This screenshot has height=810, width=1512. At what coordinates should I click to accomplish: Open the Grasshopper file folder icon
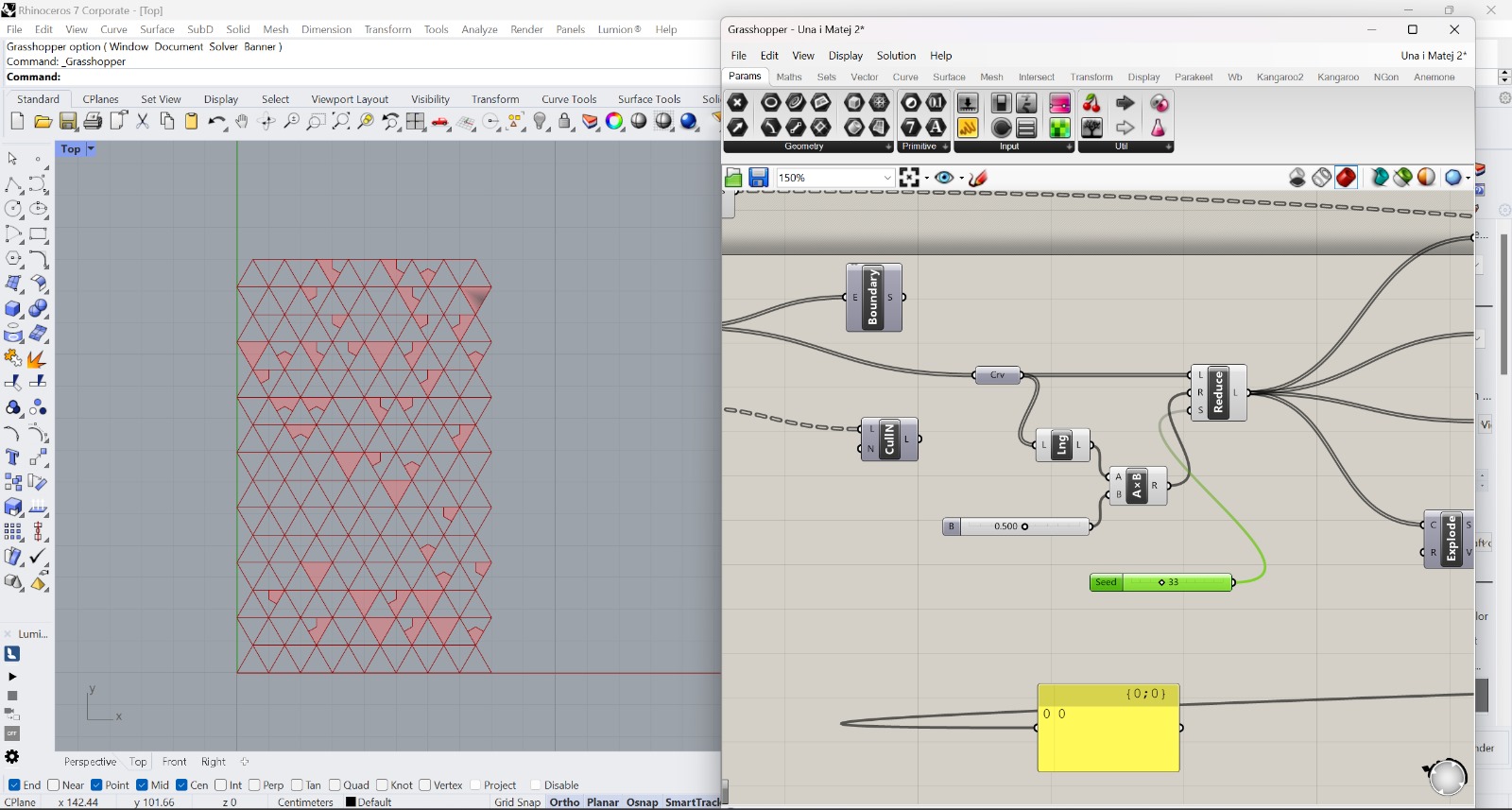tap(733, 178)
